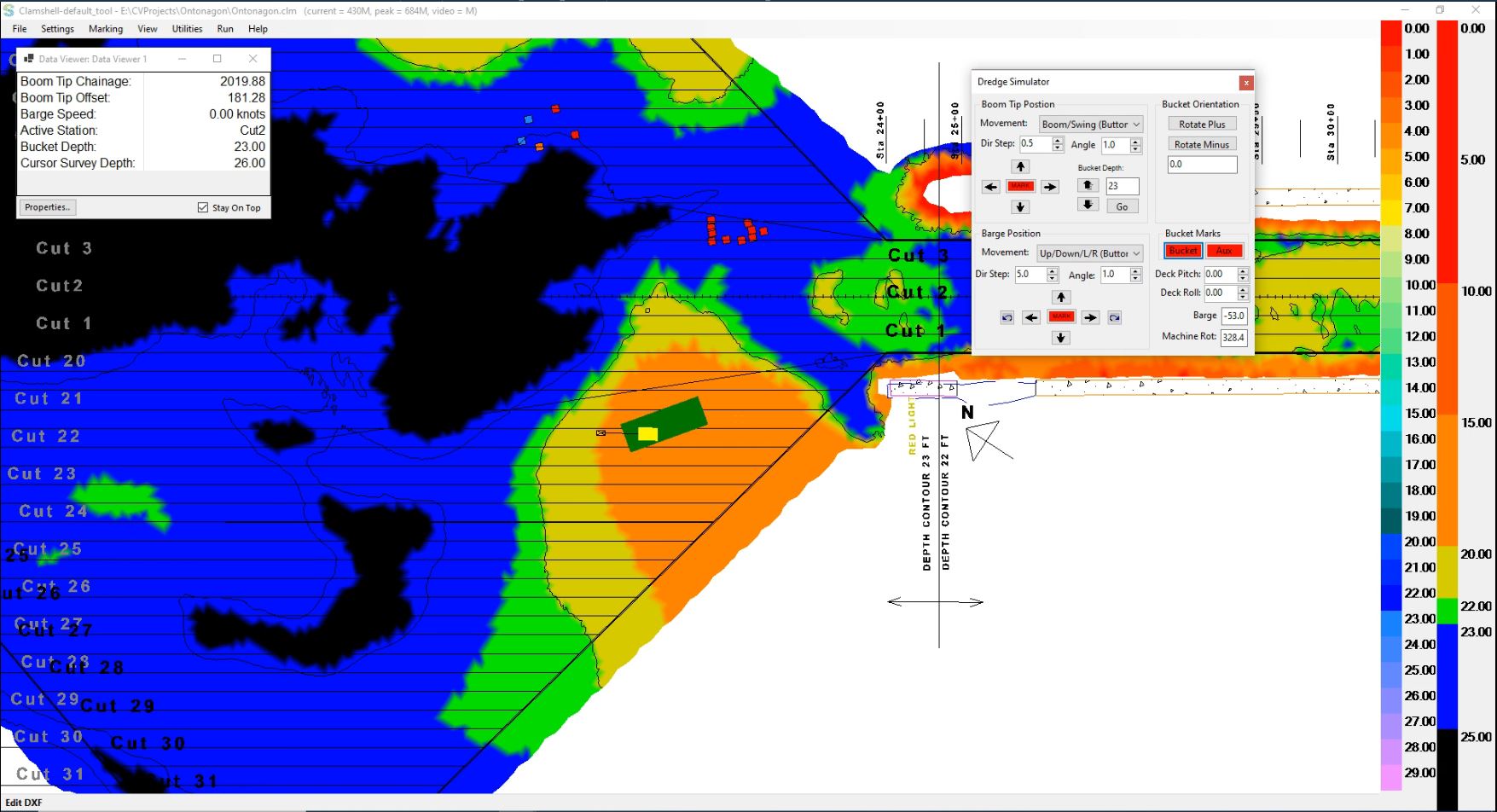Image resolution: width=1497 pixels, height=812 pixels.
Task: Move barge down with arrow button
Action: tap(1060, 338)
